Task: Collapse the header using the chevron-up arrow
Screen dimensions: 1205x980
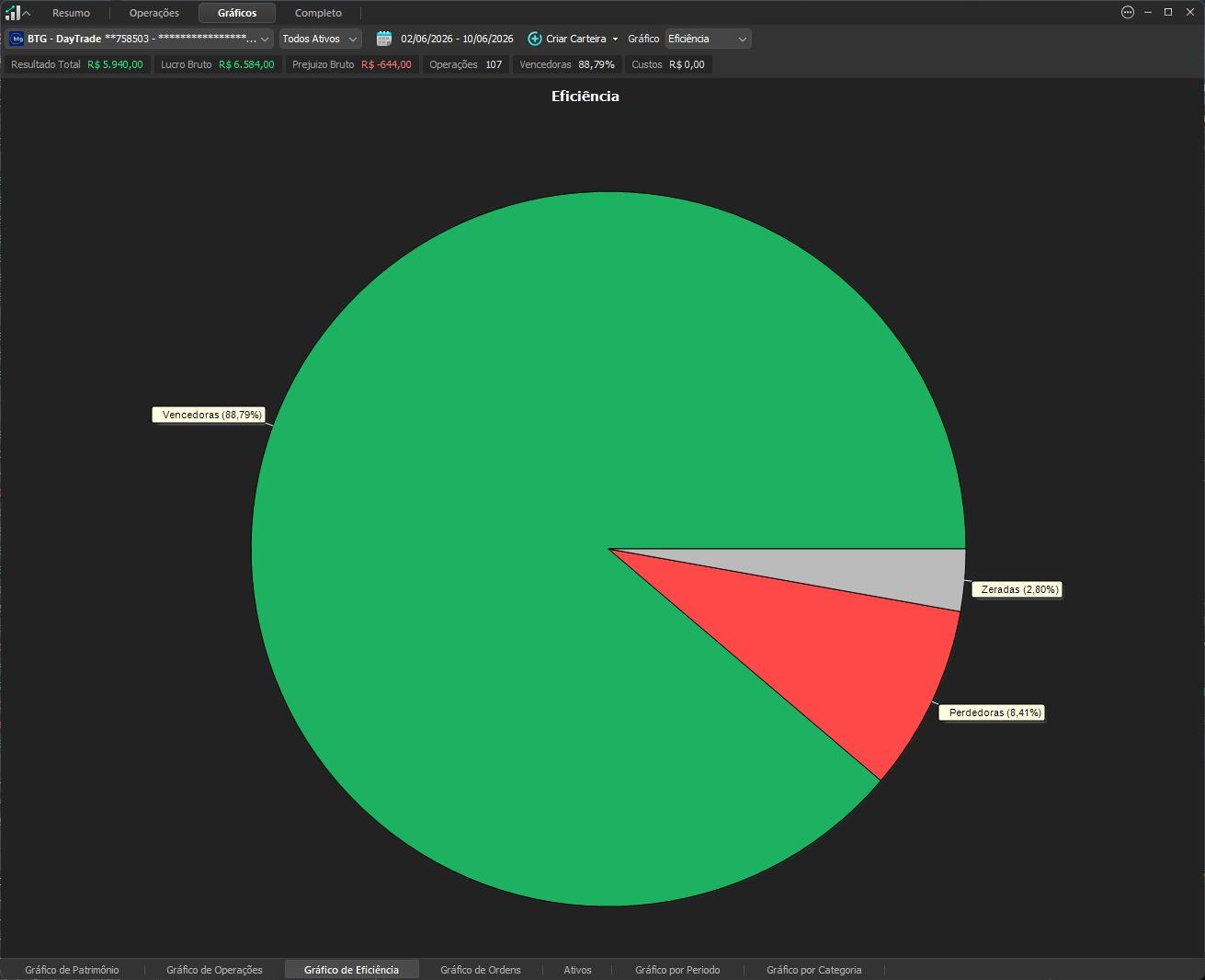Action: 27,13
